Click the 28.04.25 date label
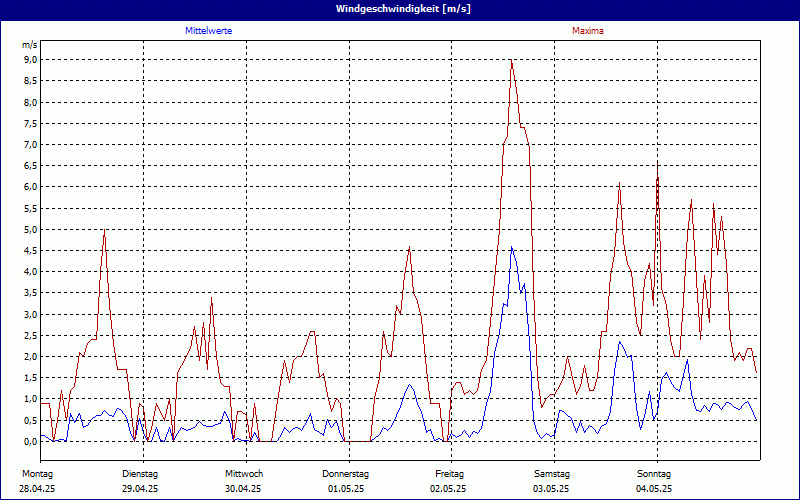The image size is (800, 500). coord(37,489)
